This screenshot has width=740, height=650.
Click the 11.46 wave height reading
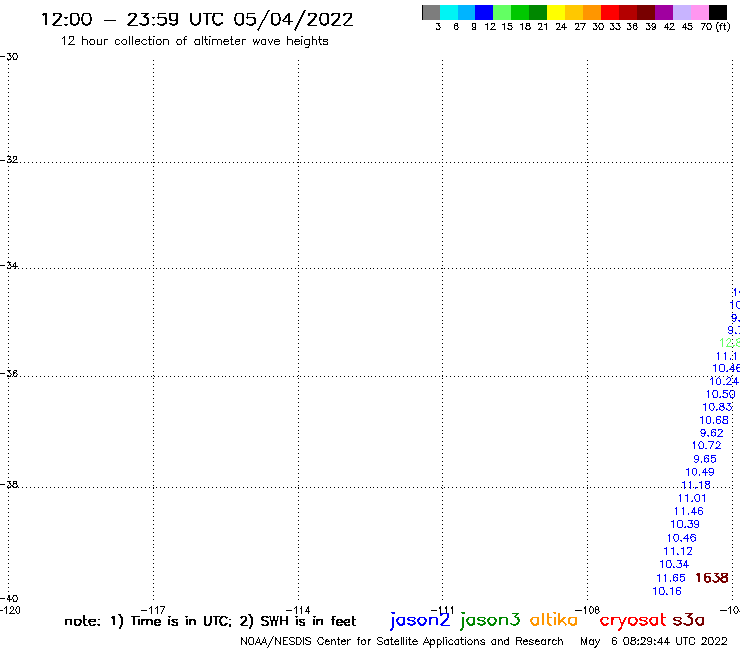pos(689,511)
